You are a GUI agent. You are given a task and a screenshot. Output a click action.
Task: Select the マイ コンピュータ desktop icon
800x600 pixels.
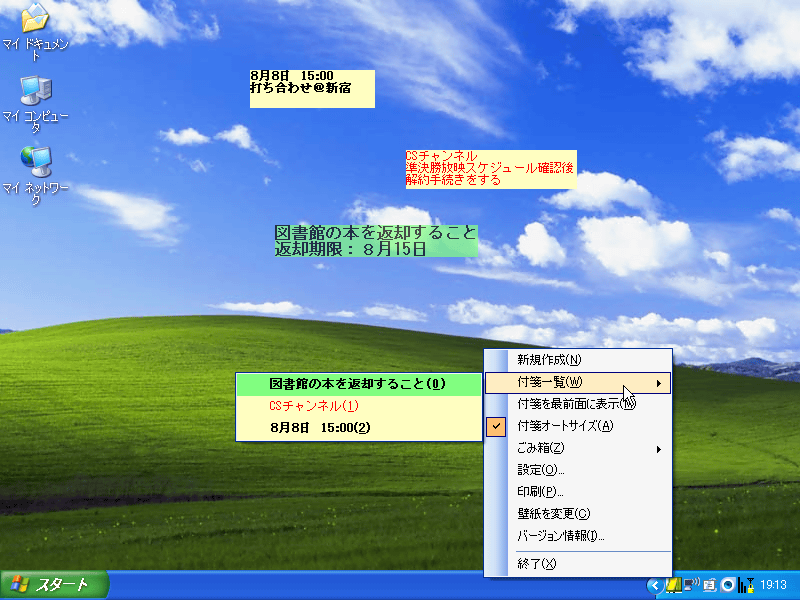pyautogui.click(x=35, y=104)
